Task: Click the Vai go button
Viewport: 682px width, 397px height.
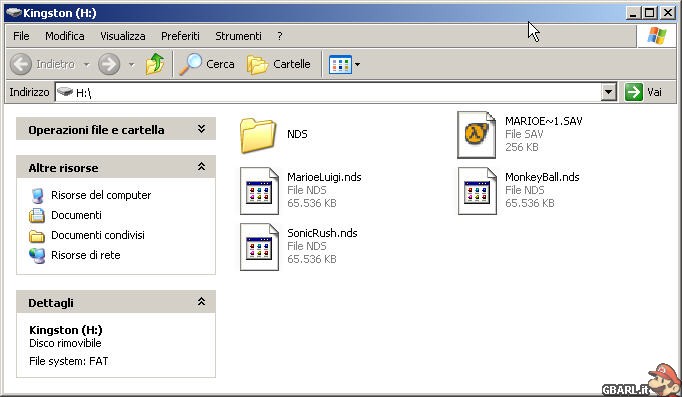Action: tap(643, 92)
